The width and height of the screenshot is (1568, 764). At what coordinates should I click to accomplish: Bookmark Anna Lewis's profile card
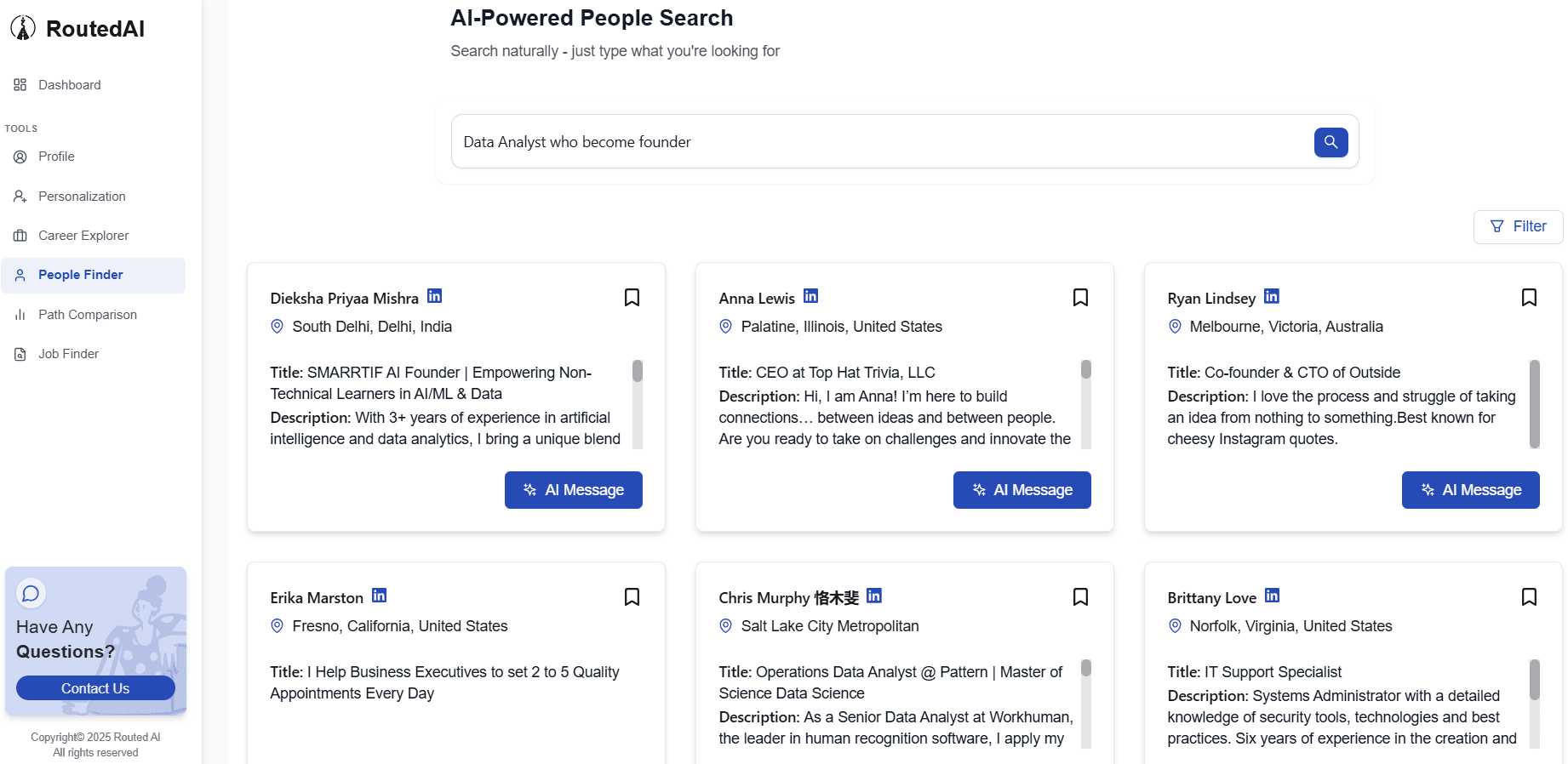click(1079, 297)
